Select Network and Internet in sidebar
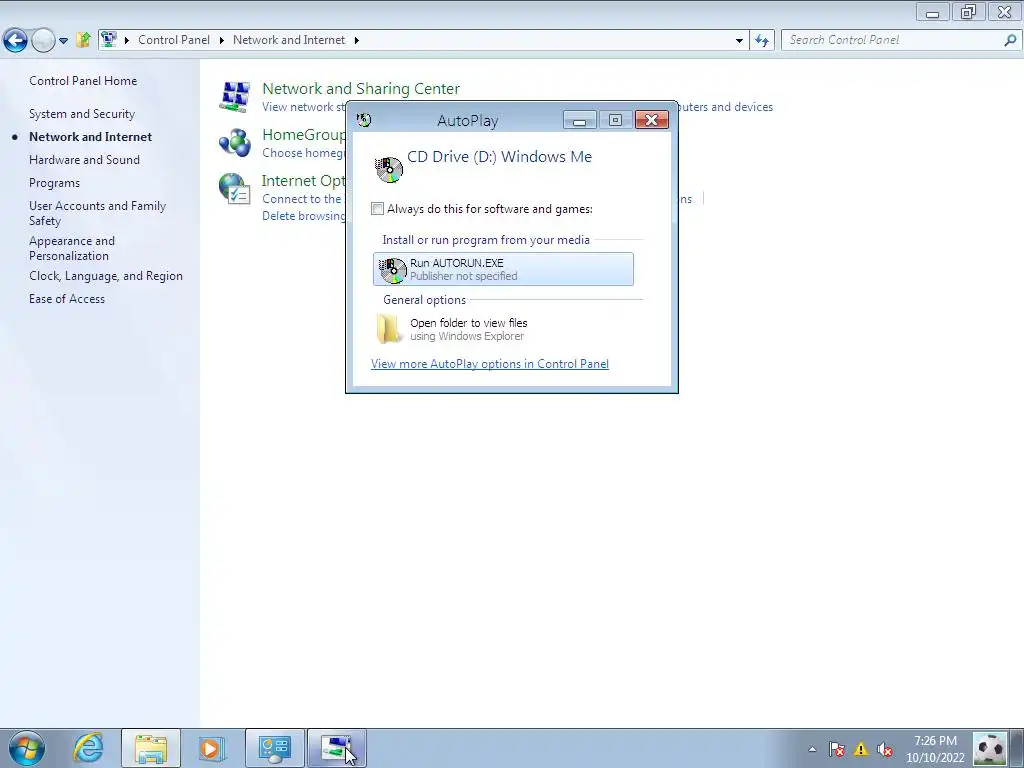This screenshot has height=768, width=1024. (90, 136)
